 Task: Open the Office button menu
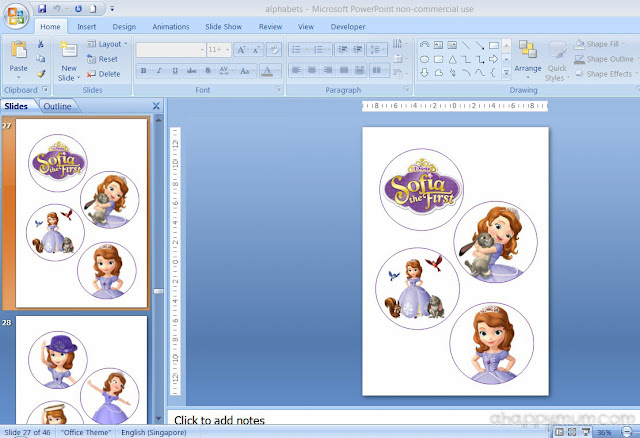tap(16, 16)
